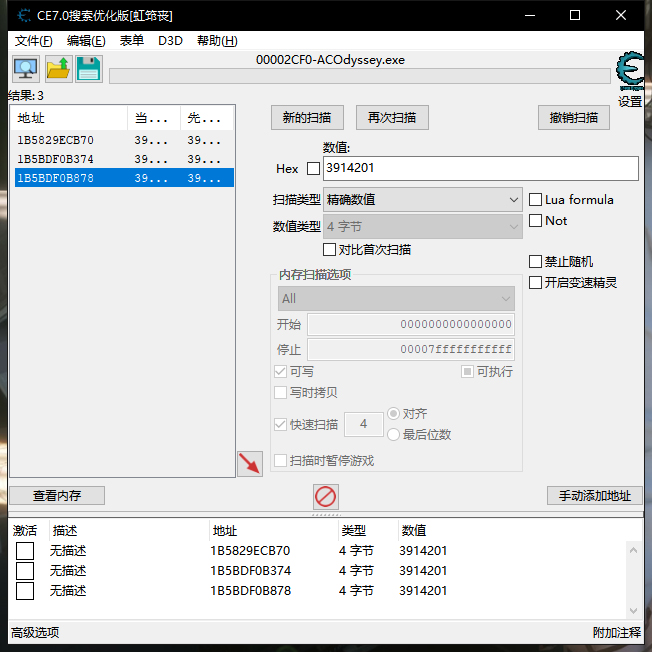Select highlighted result row 1B5BDF0B878
The width and height of the screenshot is (652, 652).
tap(124, 178)
